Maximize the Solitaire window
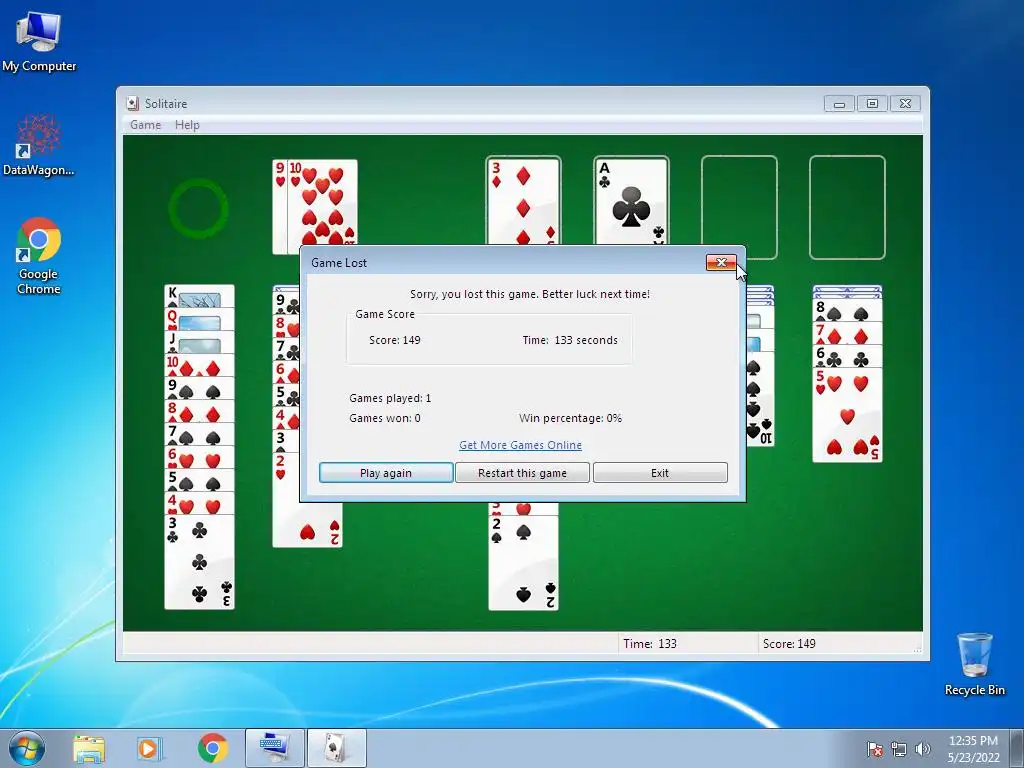 pyautogui.click(x=872, y=103)
